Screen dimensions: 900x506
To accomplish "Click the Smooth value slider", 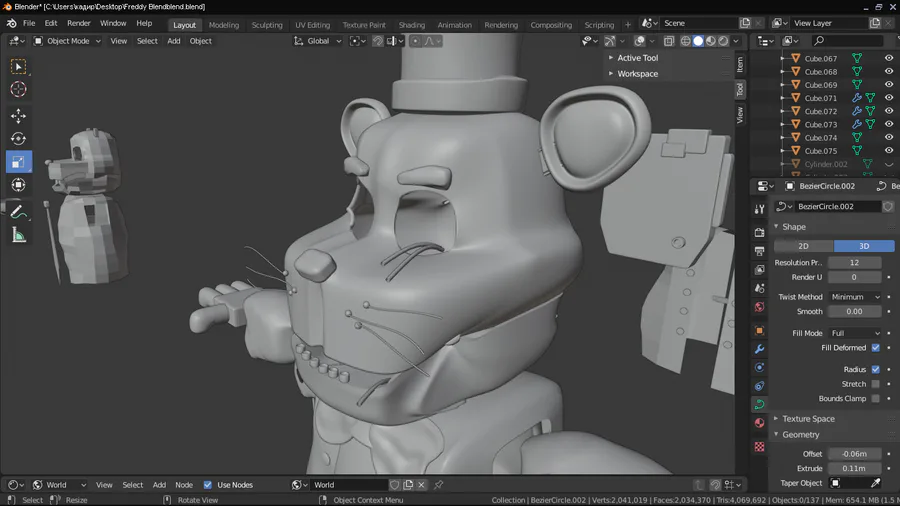I will coord(854,312).
